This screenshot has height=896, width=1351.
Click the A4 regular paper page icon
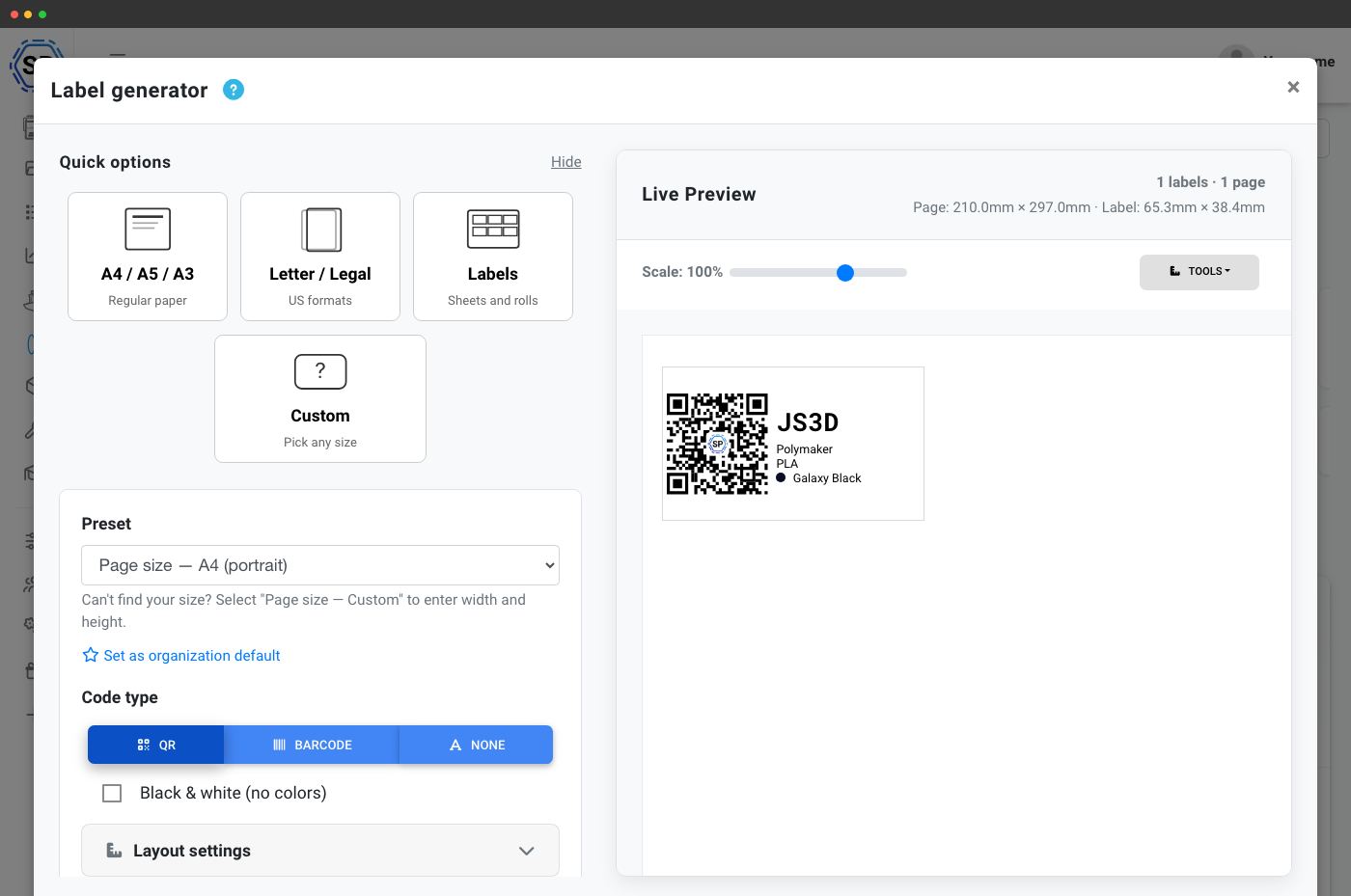click(148, 230)
